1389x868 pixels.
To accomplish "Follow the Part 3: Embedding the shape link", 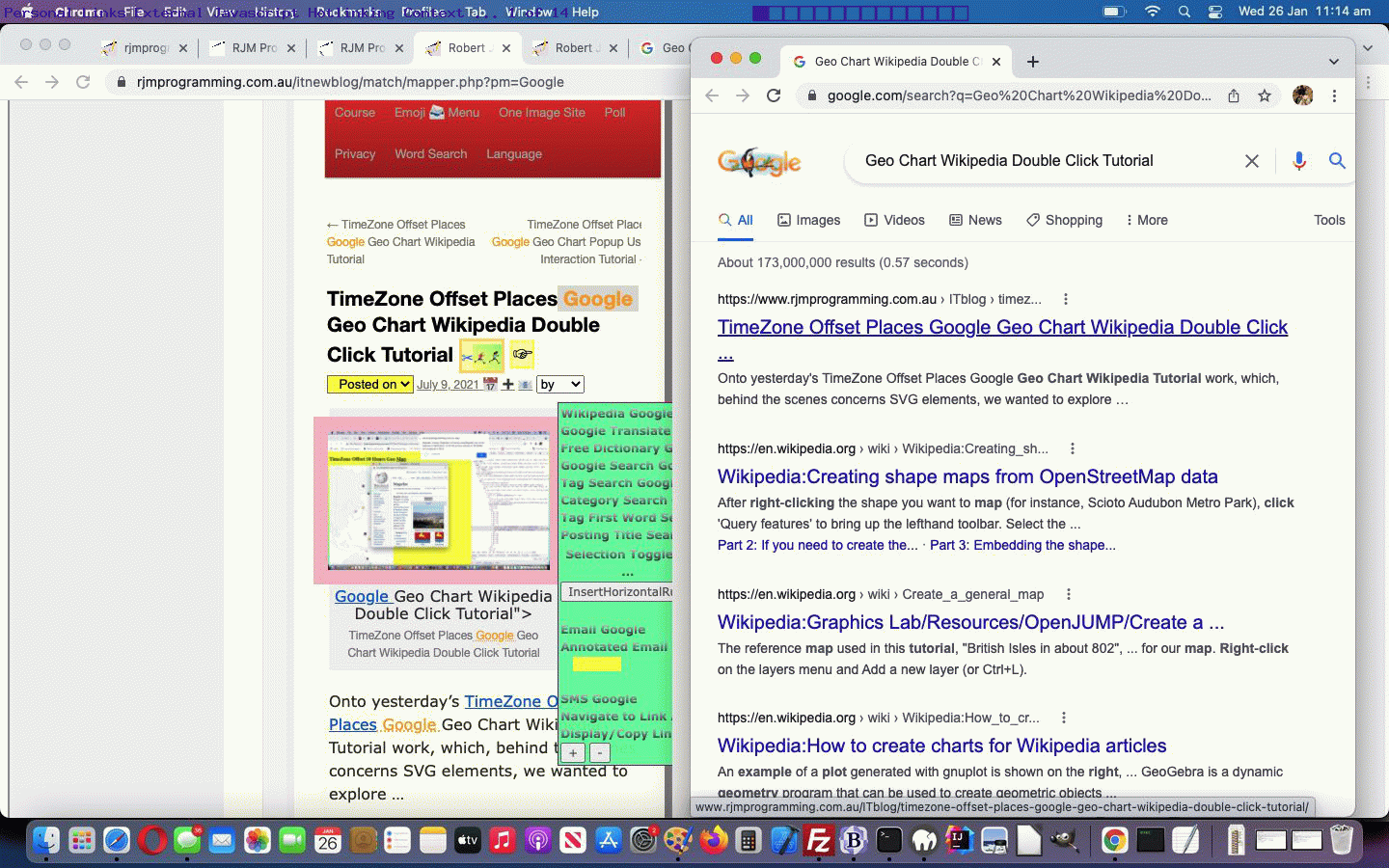I will point(1022,545).
